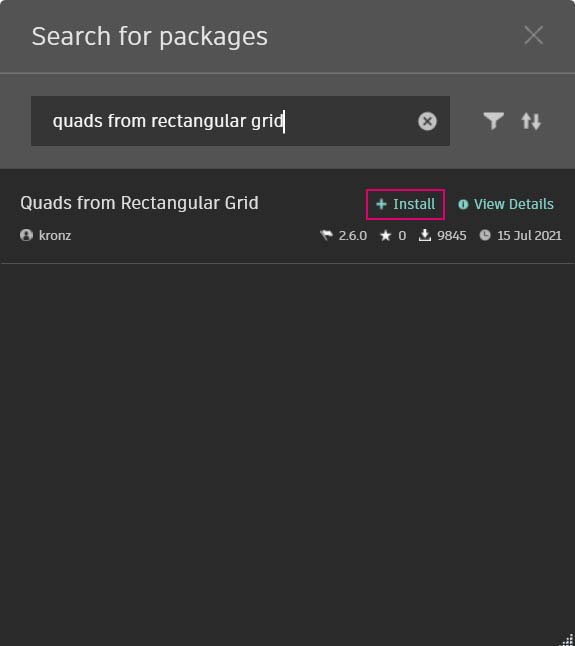Click the downloads count icon
575x646 pixels.
point(425,235)
